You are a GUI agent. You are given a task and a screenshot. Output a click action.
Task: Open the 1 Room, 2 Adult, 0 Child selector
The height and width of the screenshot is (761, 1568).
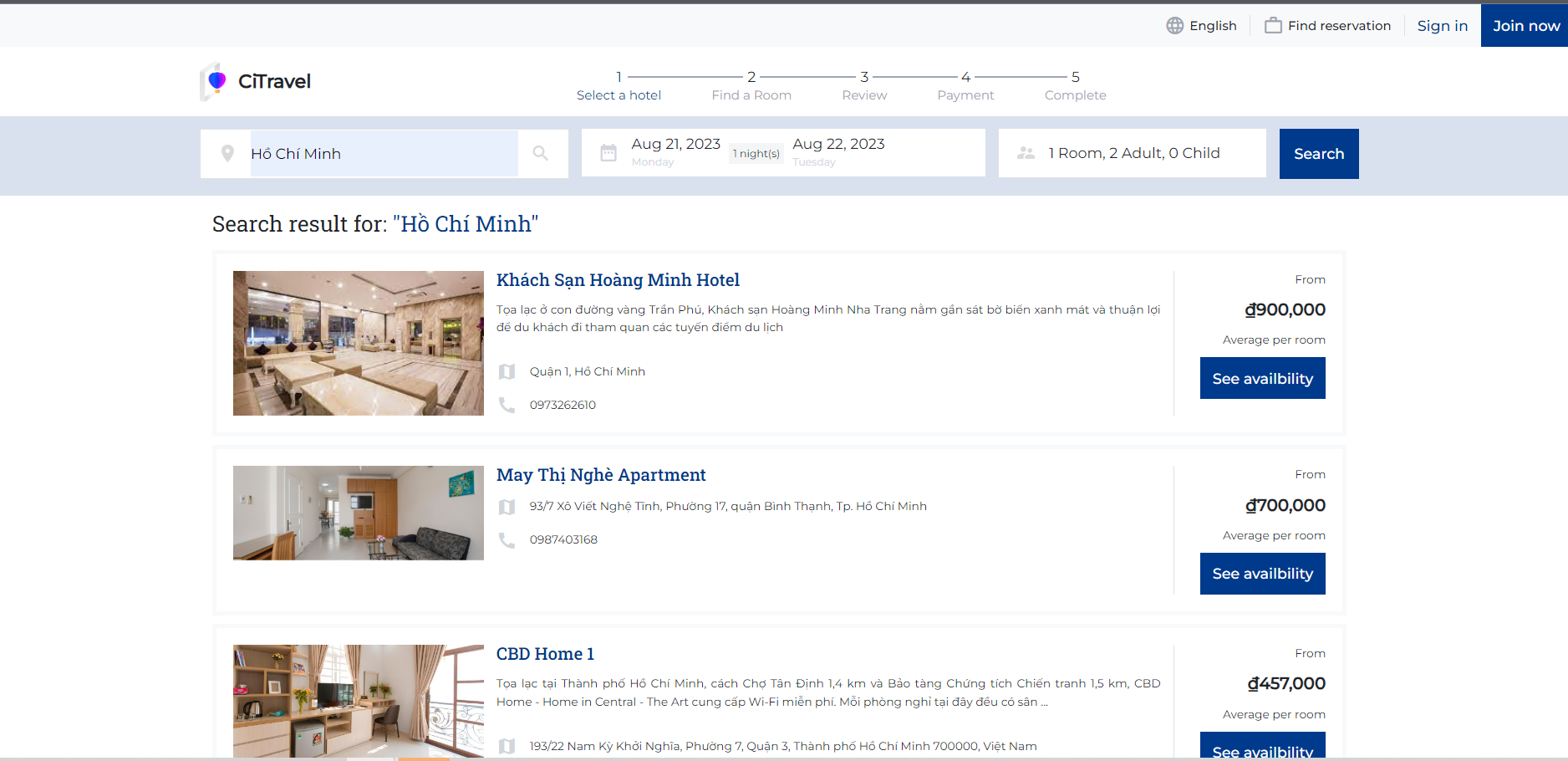click(x=1133, y=153)
